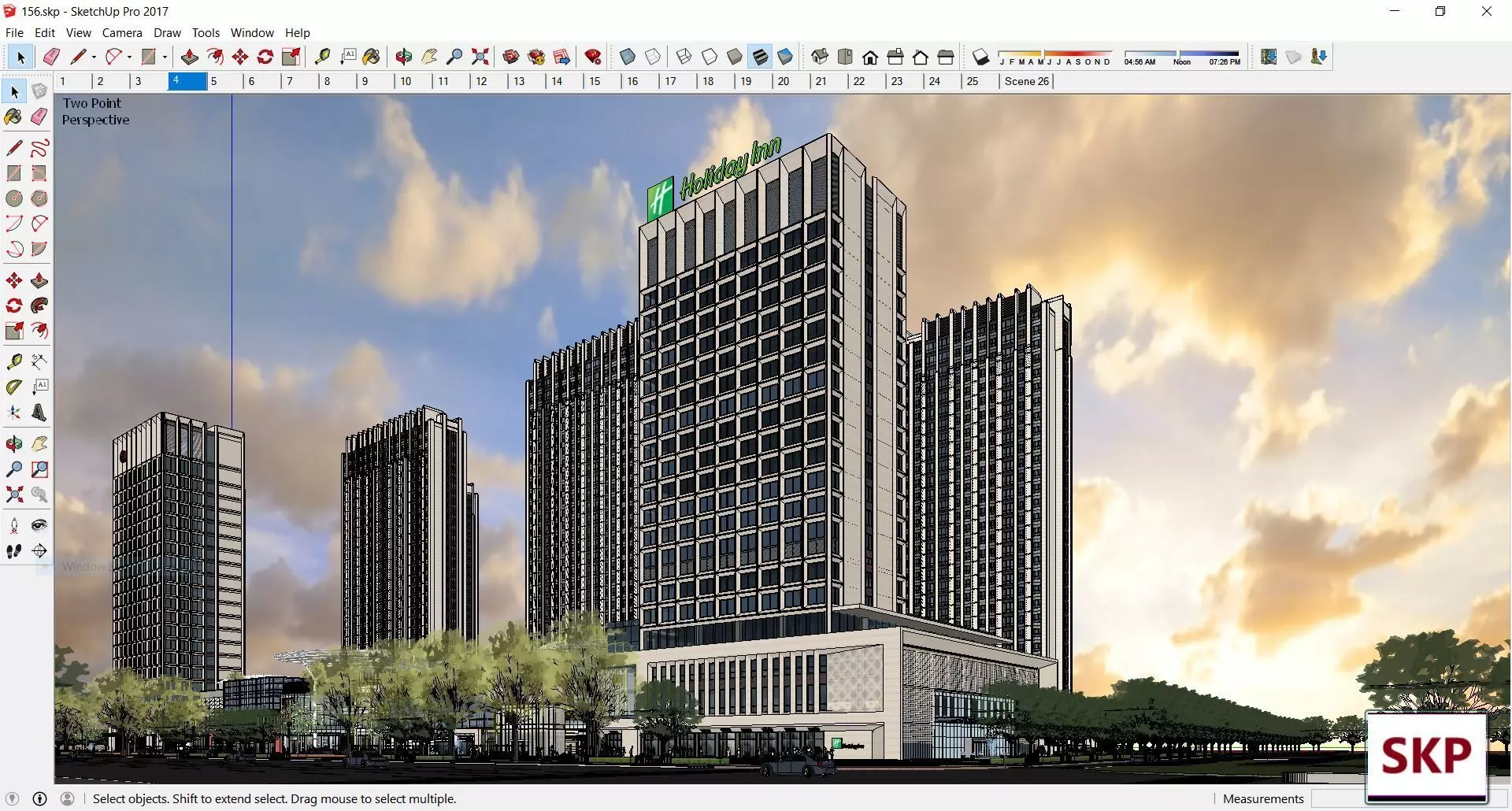Open the Line tool dropdown arrow
Viewport: 1512px width, 811px height.
(94, 57)
